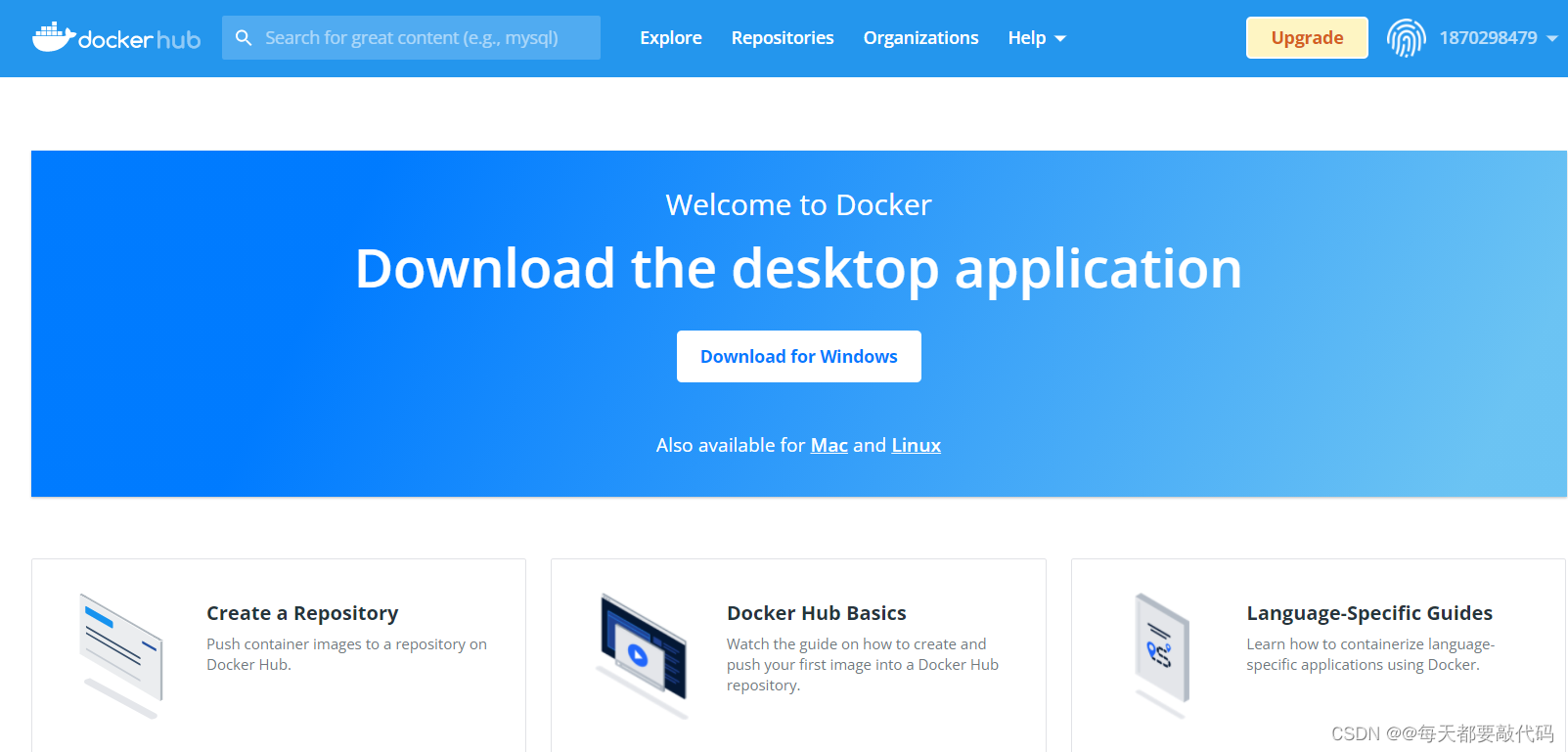Screen dimensions: 1568x752
Task: Click 'Push container images to a repository' description
Action: click(x=346, y=654)
